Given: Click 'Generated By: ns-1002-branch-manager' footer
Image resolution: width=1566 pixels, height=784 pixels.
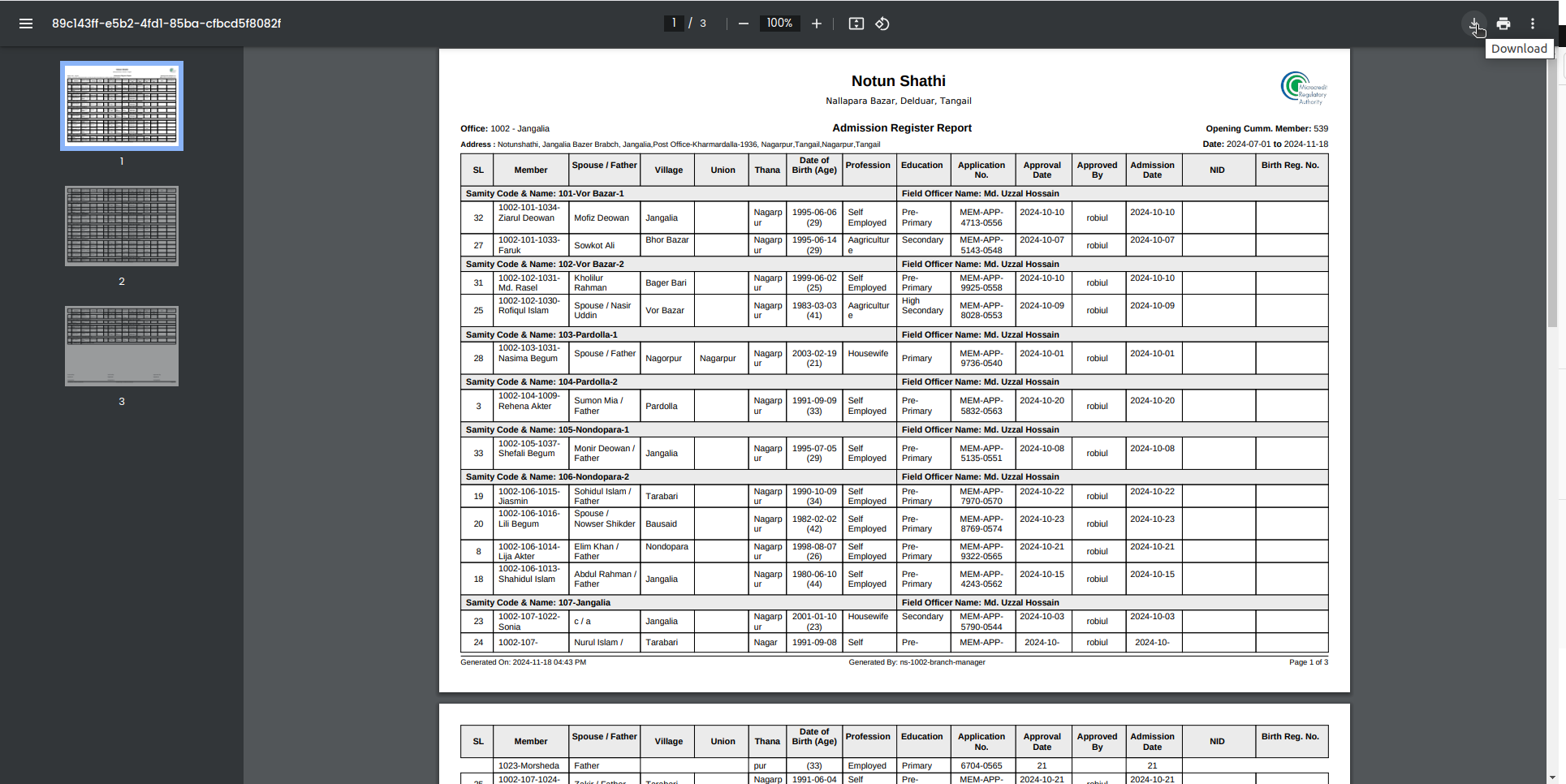Looking at the screenshot, I should click(917, 662).
